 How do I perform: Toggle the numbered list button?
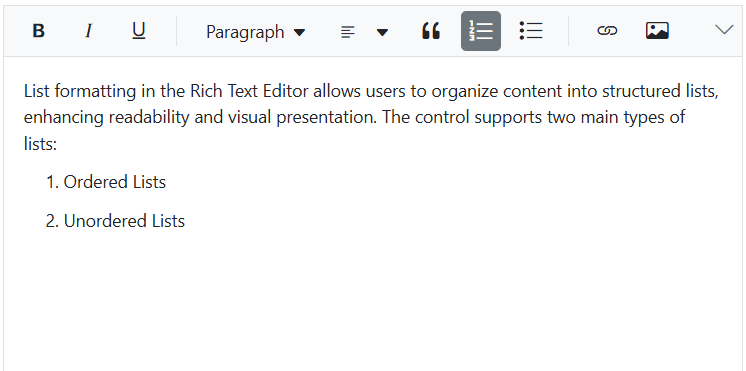pos(481,31)
